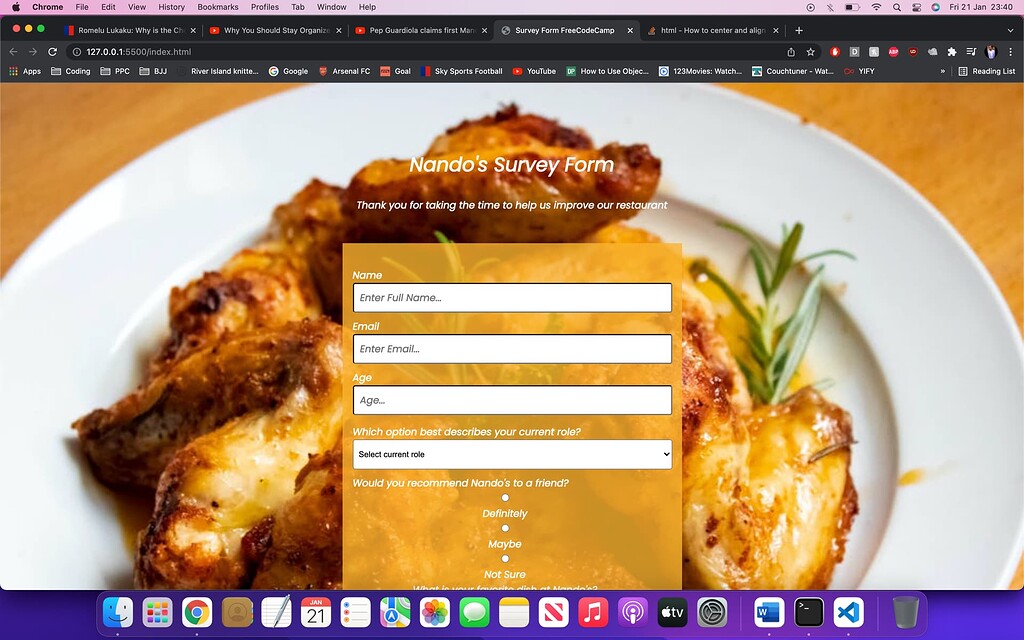Select the Maybe radio button
Screen dimensions: 1024x640
point(505,528)
